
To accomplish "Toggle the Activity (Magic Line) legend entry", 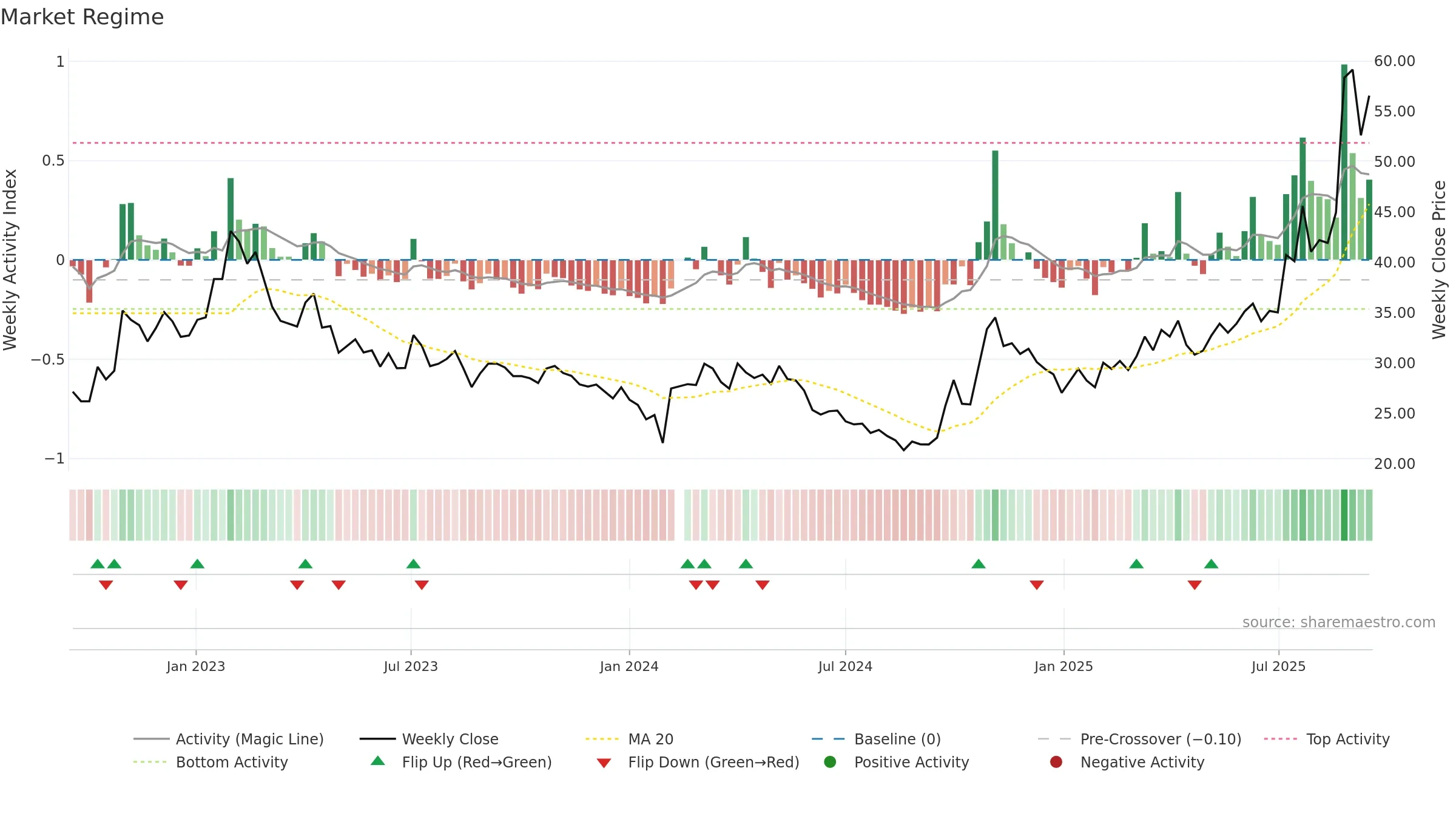I will (229, 739).
